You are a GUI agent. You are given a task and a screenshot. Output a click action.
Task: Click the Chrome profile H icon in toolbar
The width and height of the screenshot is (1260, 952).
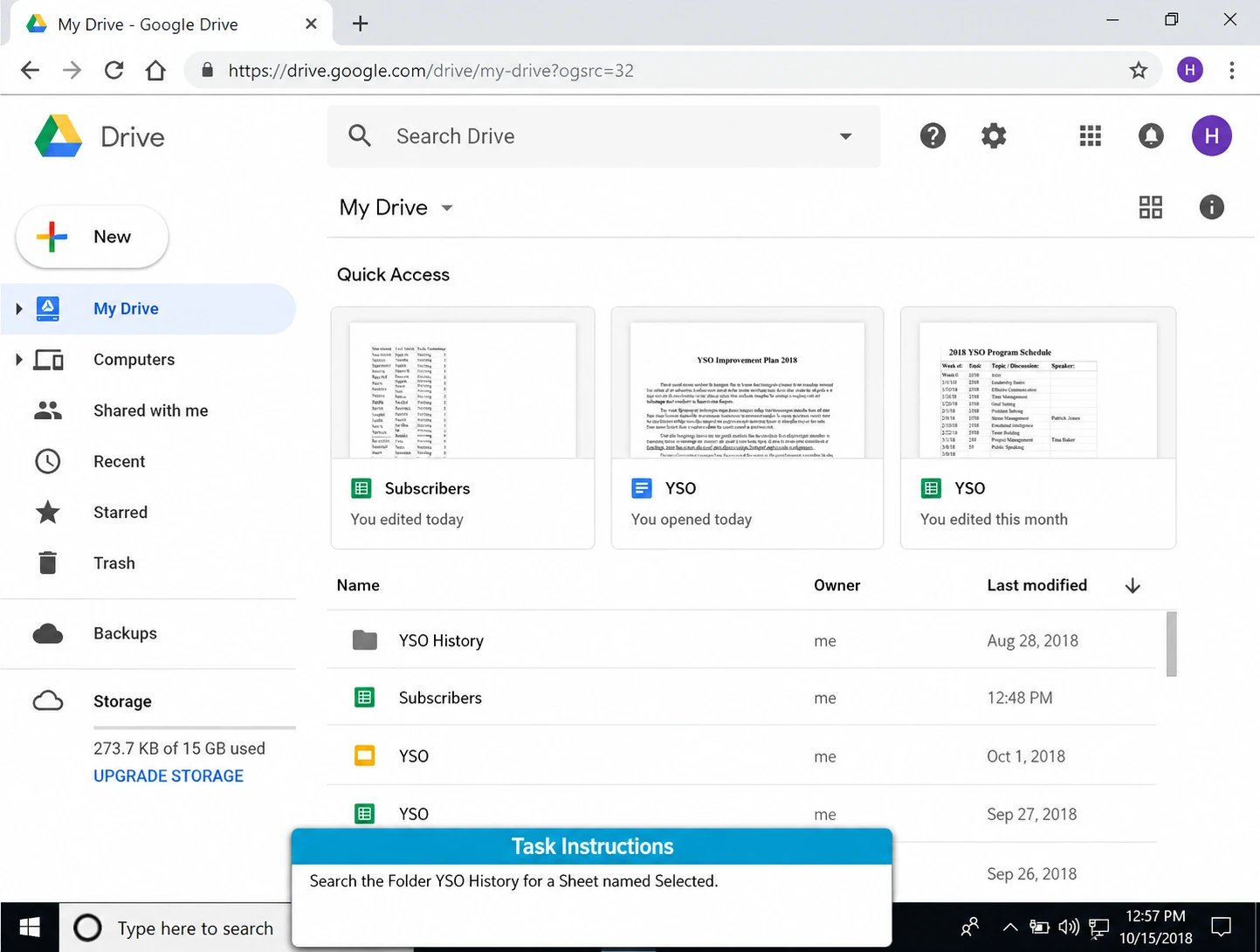[1190, 70]
